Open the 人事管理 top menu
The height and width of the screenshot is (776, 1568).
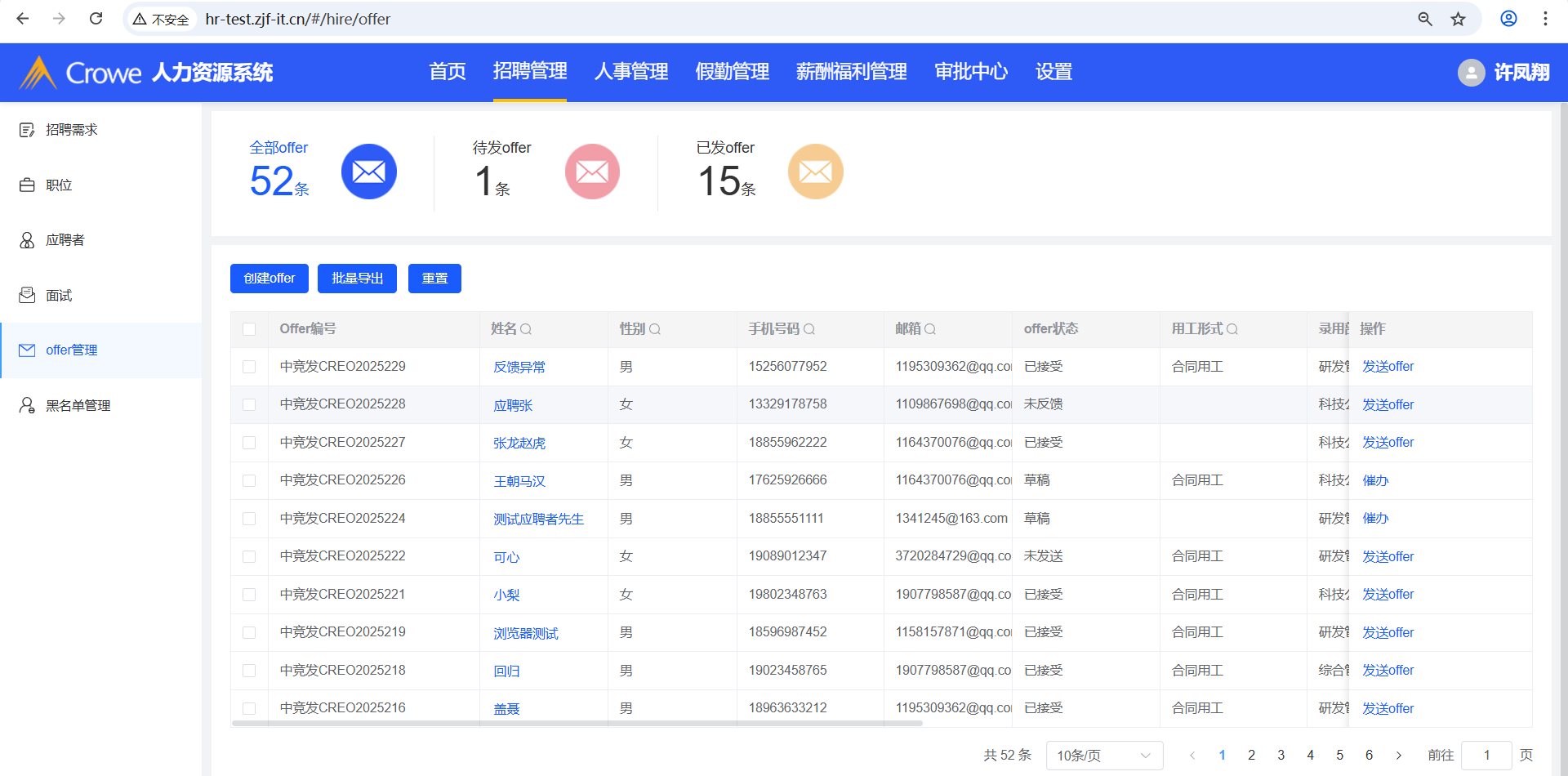click(x=630, y=72)
